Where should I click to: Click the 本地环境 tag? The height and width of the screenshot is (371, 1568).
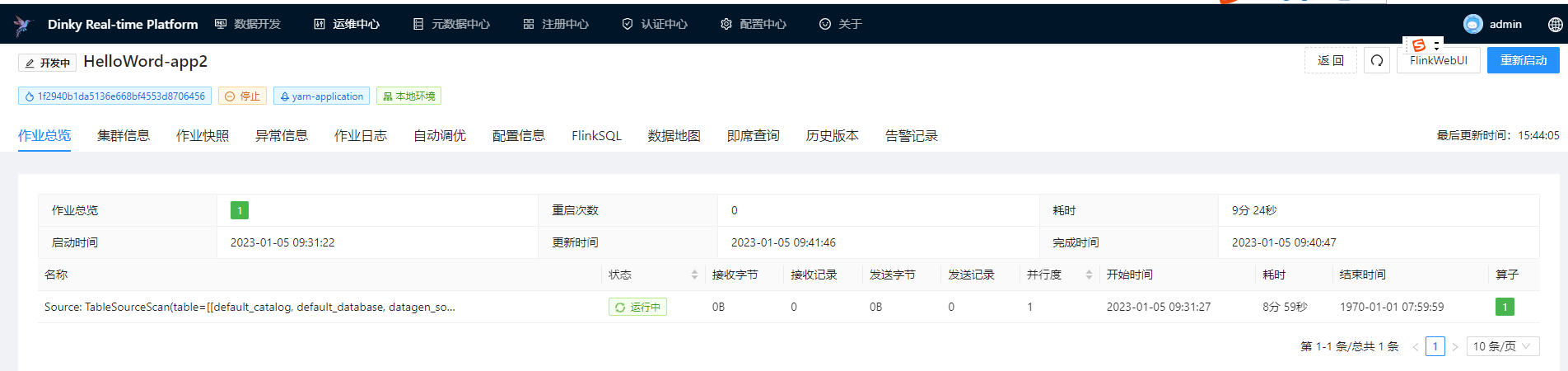point(408,96)
